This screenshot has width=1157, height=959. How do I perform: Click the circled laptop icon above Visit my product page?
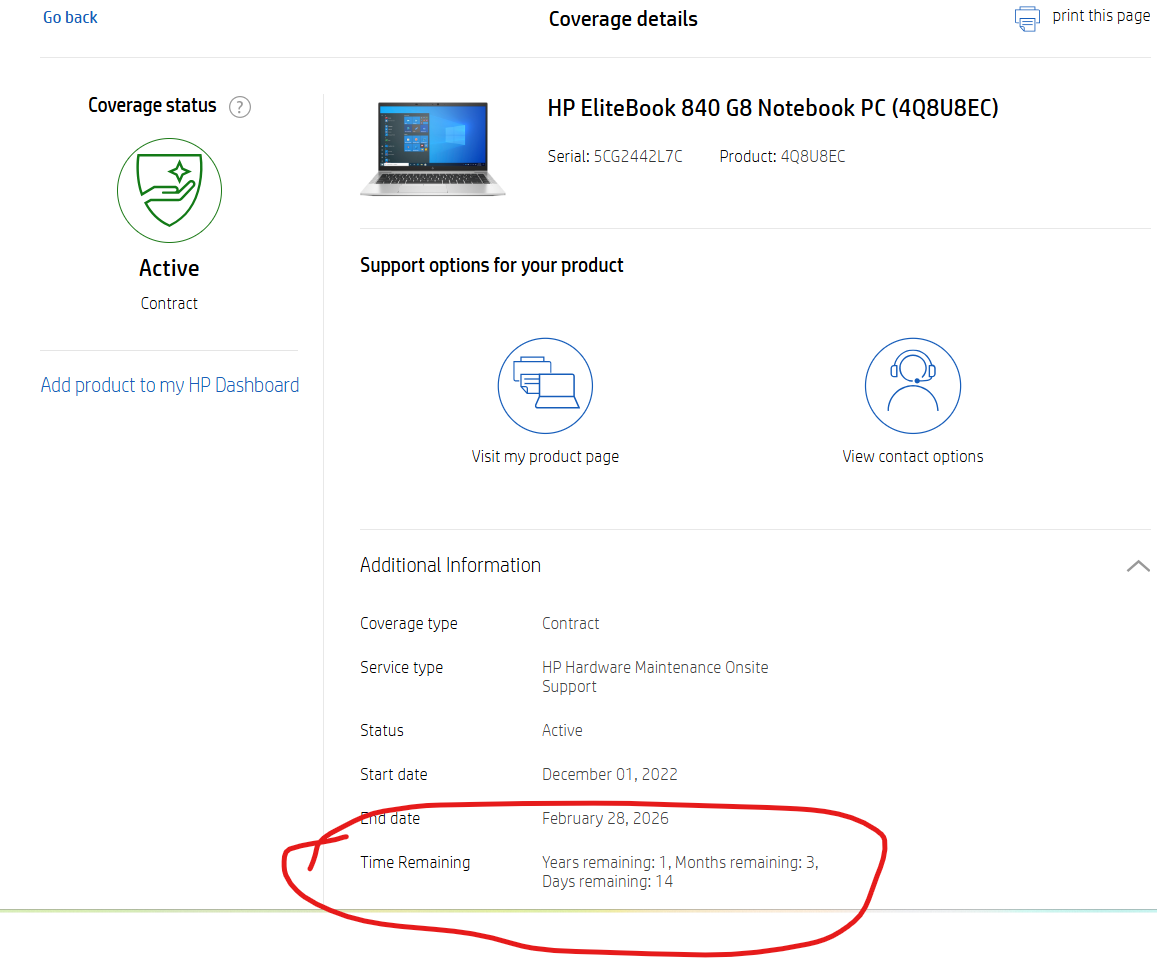click(545, 385)
